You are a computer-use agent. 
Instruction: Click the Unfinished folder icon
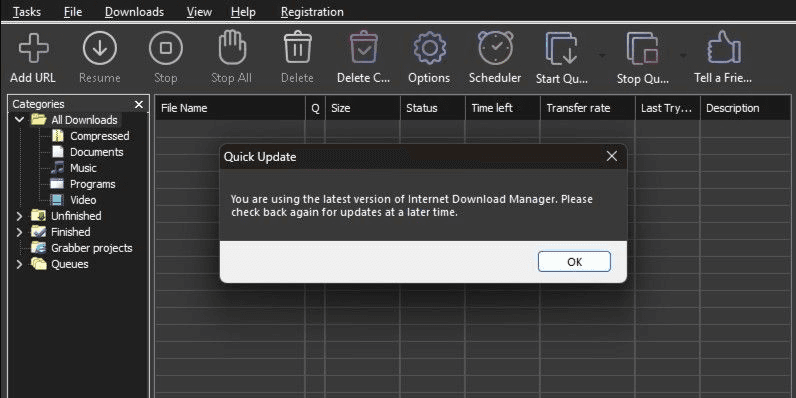point(39,216)
